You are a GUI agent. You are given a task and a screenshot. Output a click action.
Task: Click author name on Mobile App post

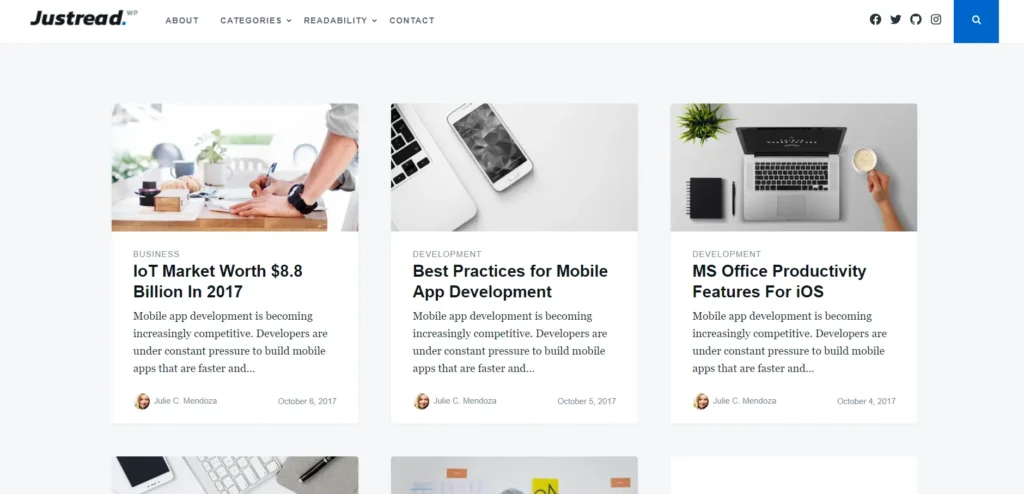pyautogui.click(x=464, y=401)
